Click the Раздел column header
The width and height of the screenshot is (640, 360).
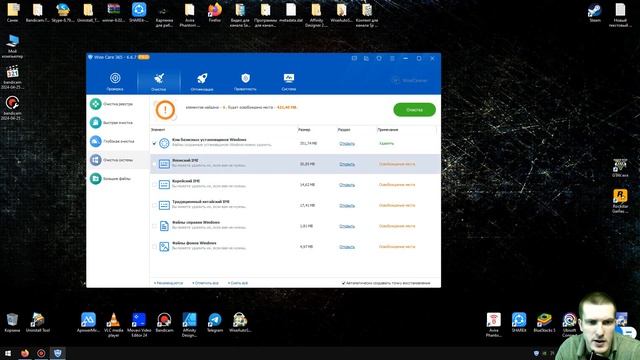point(344,130)
